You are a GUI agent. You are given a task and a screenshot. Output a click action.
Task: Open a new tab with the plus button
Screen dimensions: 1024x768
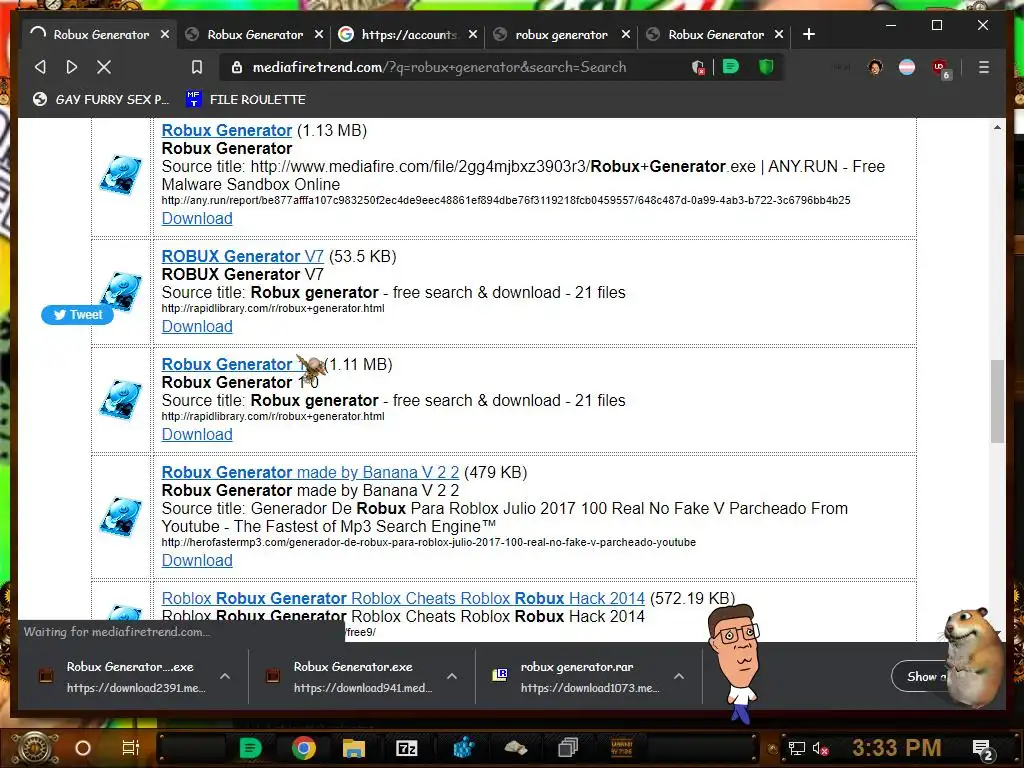808,34
